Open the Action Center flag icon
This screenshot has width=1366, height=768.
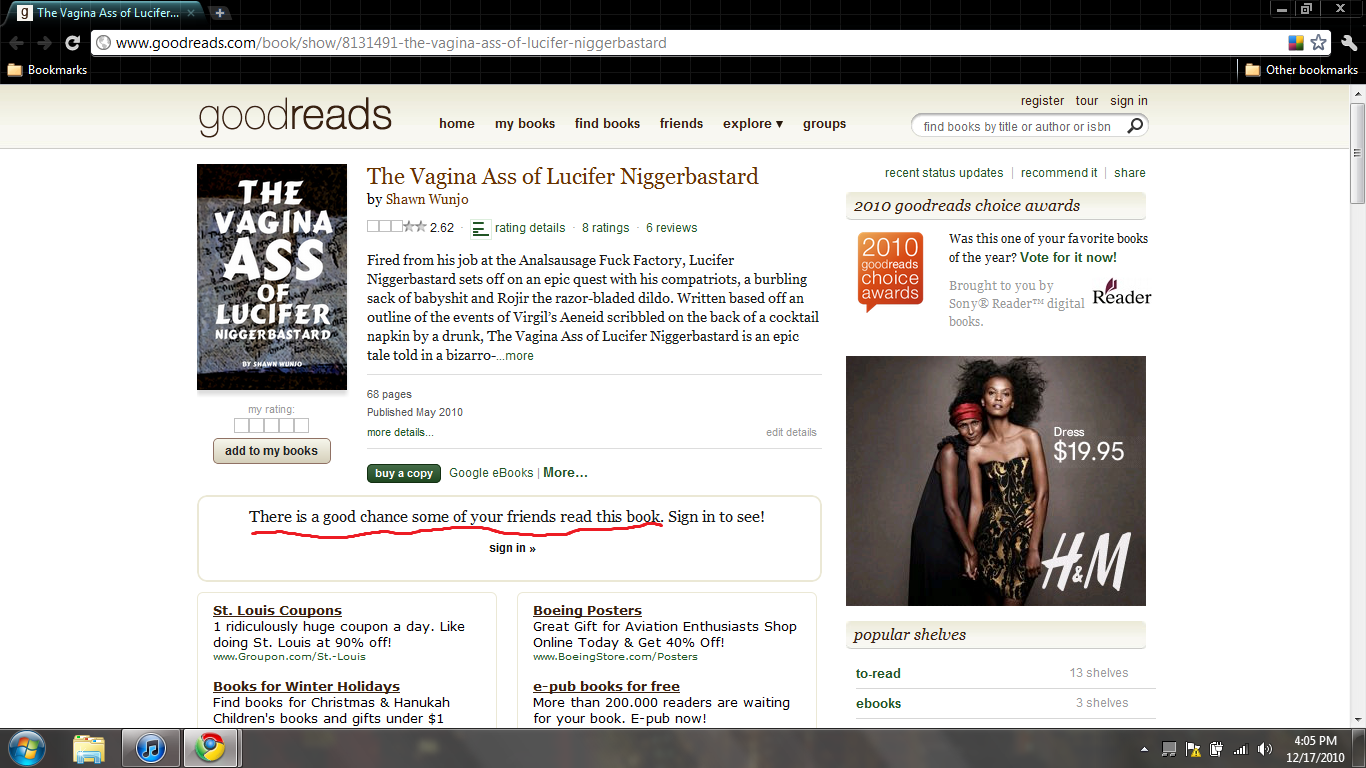pos(1193,749)
